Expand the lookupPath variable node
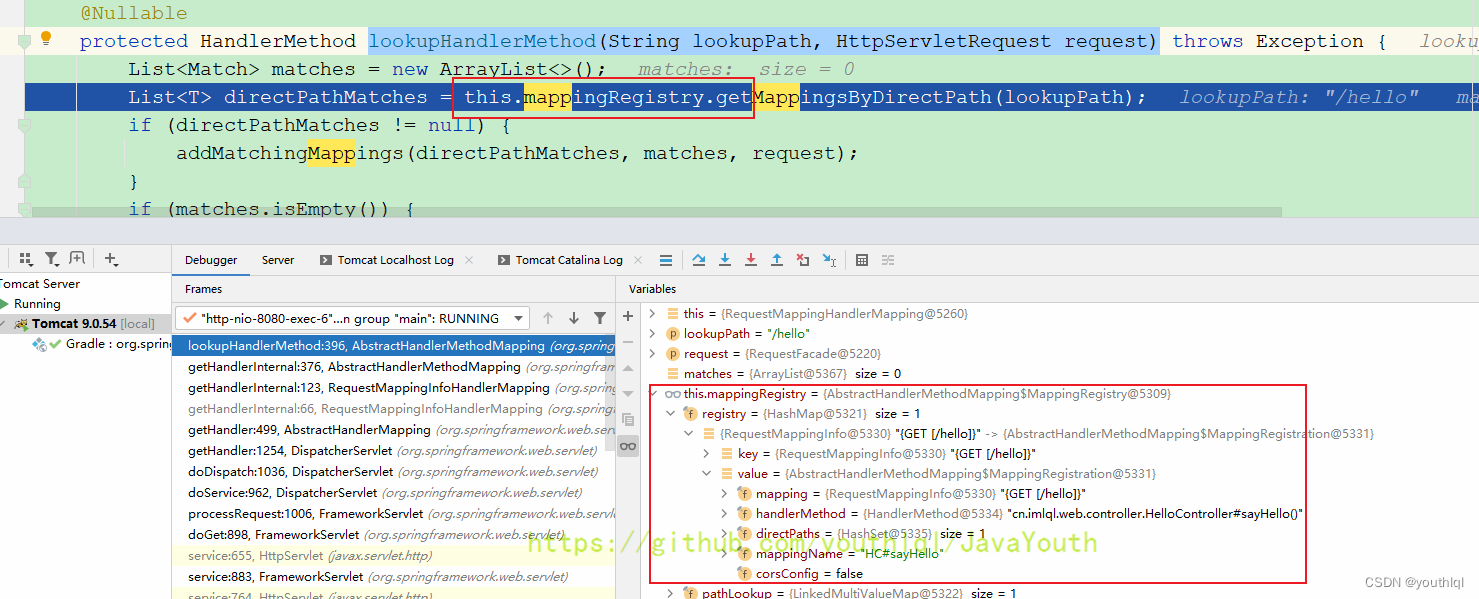 pyautogui.click(x=653, y=334)
